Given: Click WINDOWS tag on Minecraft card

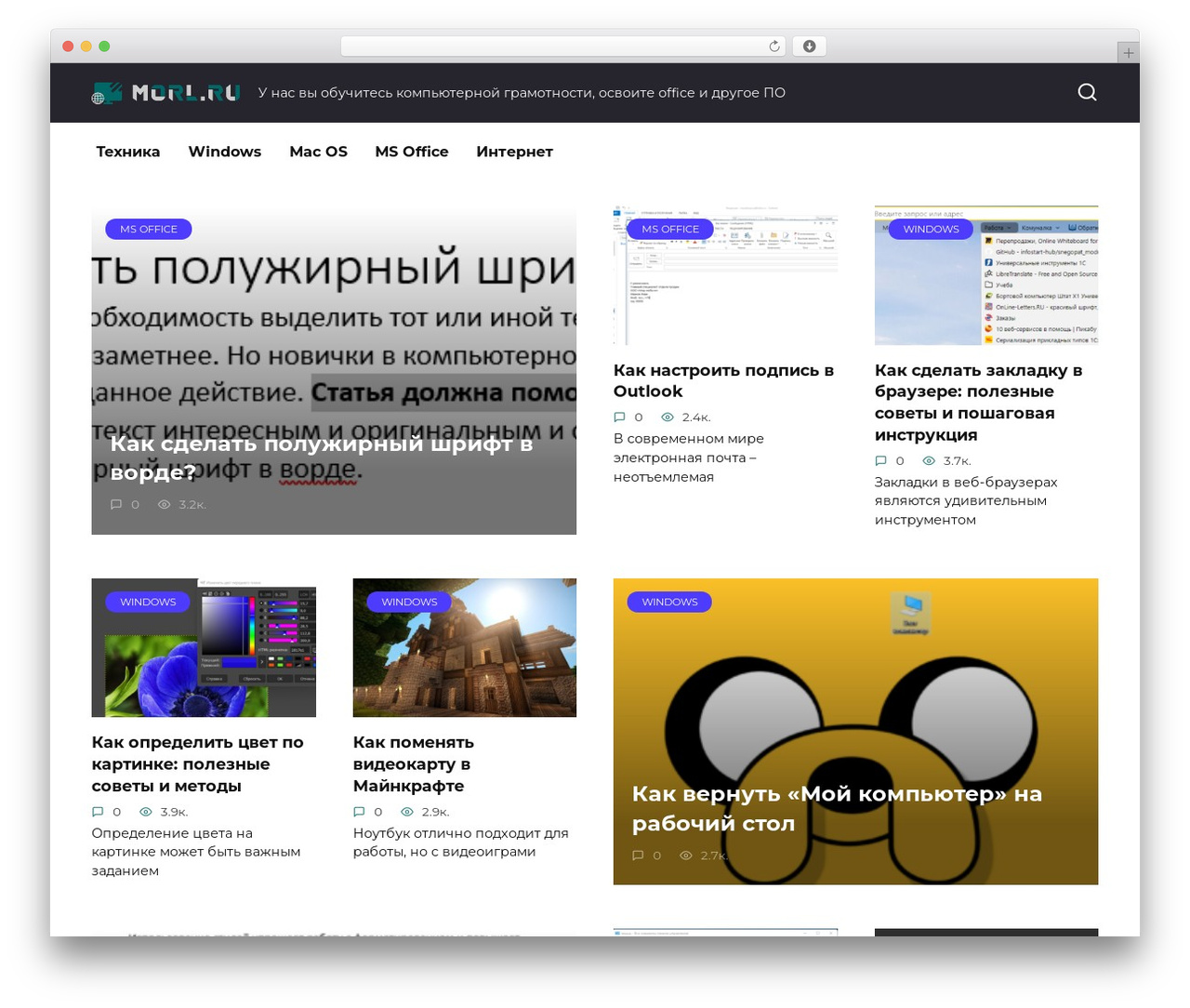Looking at the screenshot, I should (409, 602).
